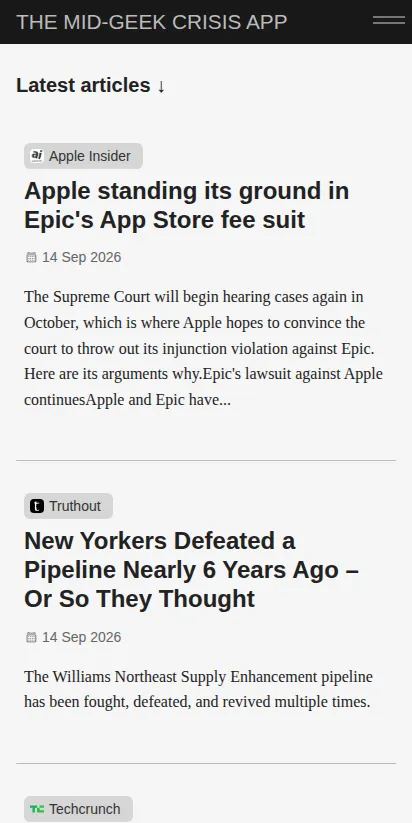Screen dimensions: 412x823
Task: Click the Supreme Court summary paragraph
Action: pyautogui.click(x=204, y=348)
